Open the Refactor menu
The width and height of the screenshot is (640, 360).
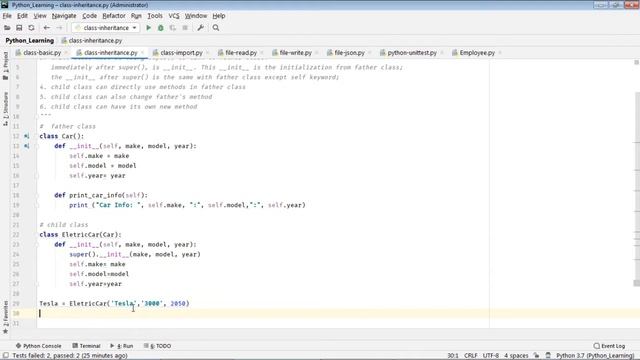114,16
